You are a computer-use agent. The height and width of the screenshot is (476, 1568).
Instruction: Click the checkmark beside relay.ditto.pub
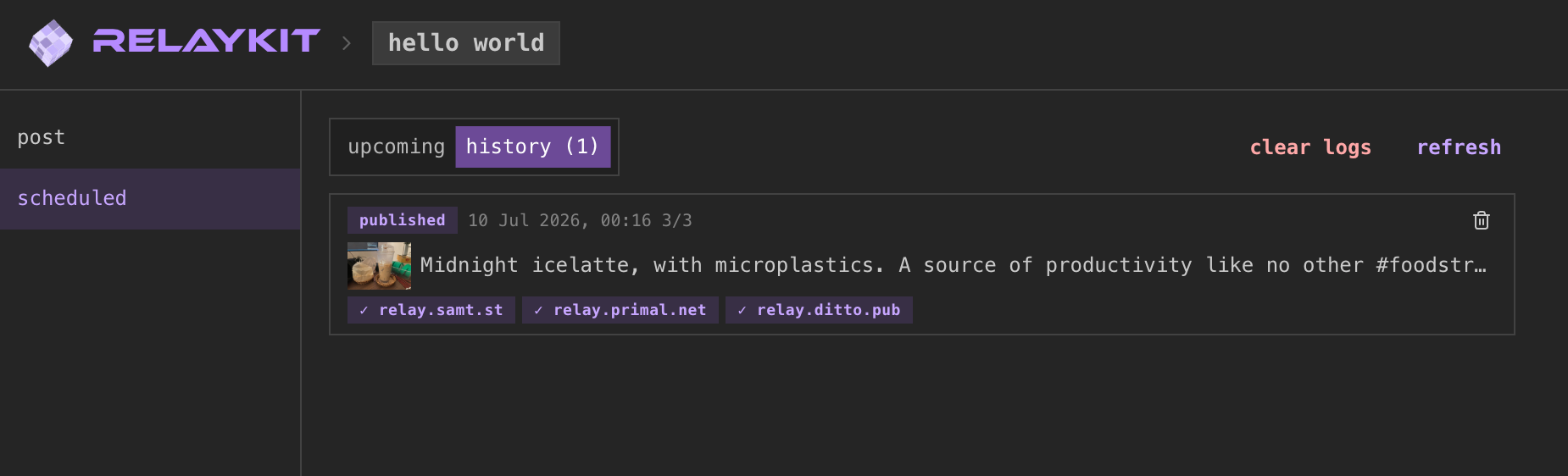(x=742, y=311)
